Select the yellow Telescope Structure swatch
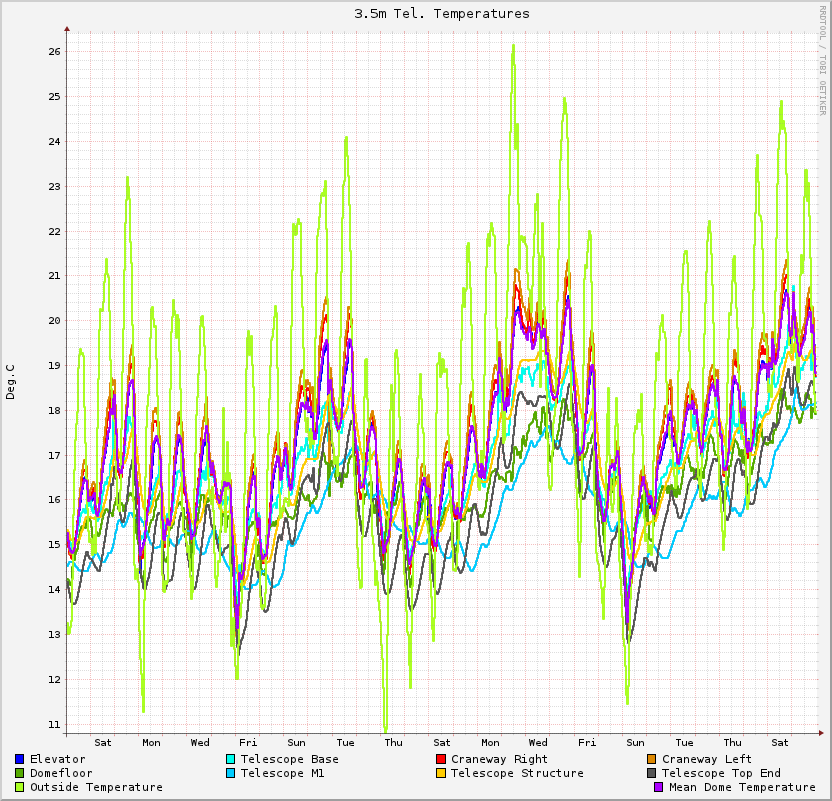 441,773
